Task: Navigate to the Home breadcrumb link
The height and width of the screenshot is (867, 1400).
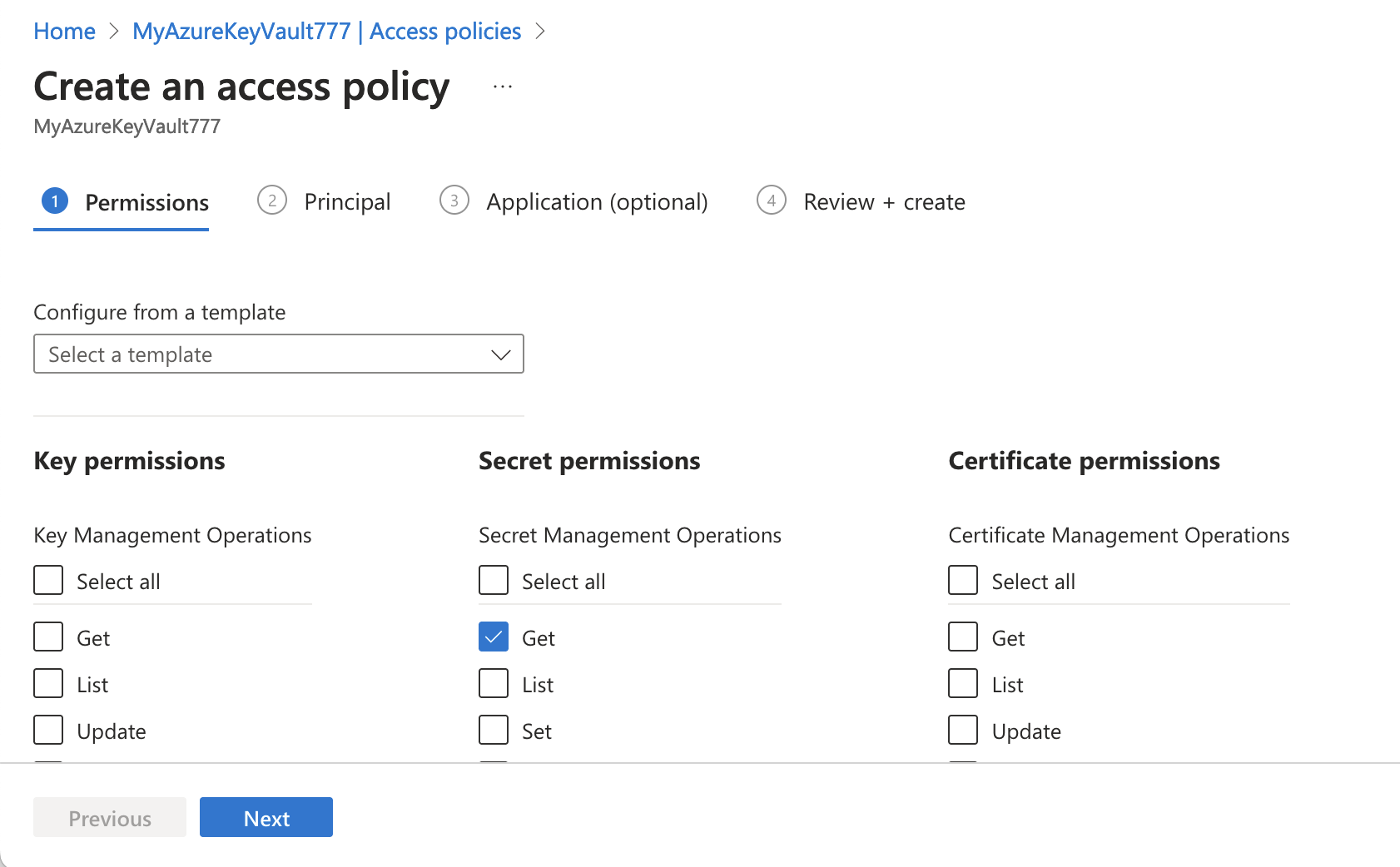Action: [x=64, y=32]
